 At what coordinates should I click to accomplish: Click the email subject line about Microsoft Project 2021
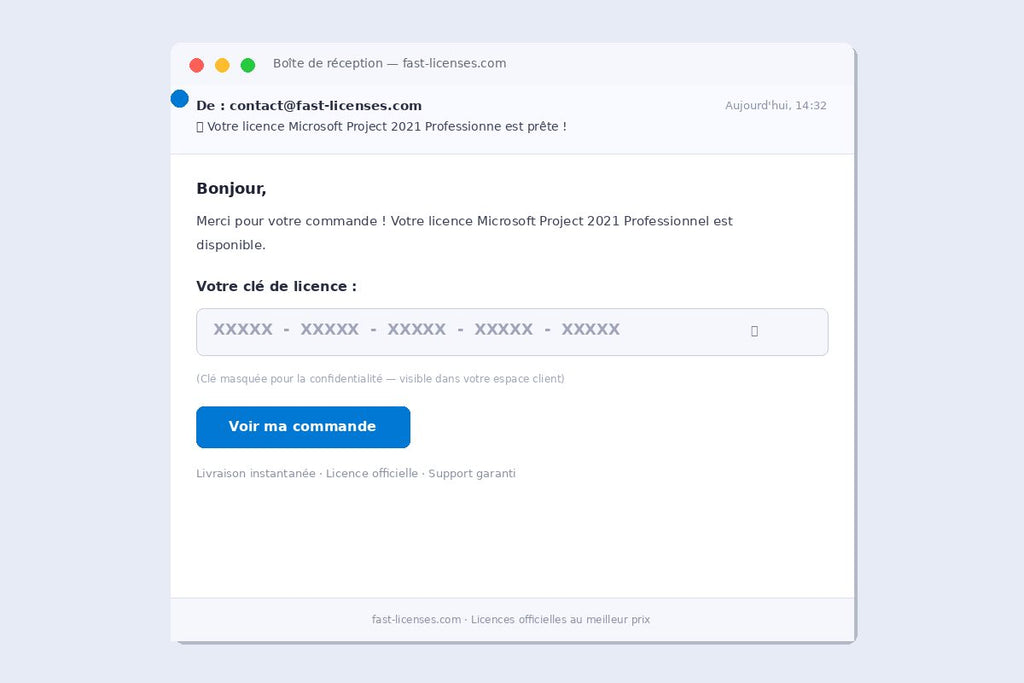coord(381,127)
